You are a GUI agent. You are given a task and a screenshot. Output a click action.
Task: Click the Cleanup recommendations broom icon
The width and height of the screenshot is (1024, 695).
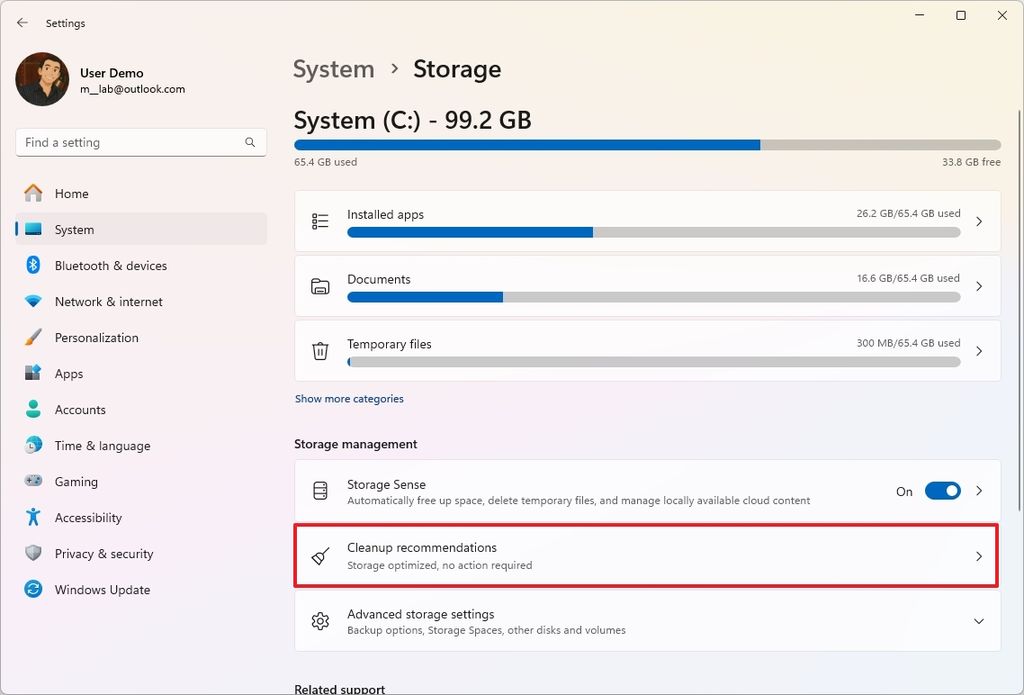(320, 556)
